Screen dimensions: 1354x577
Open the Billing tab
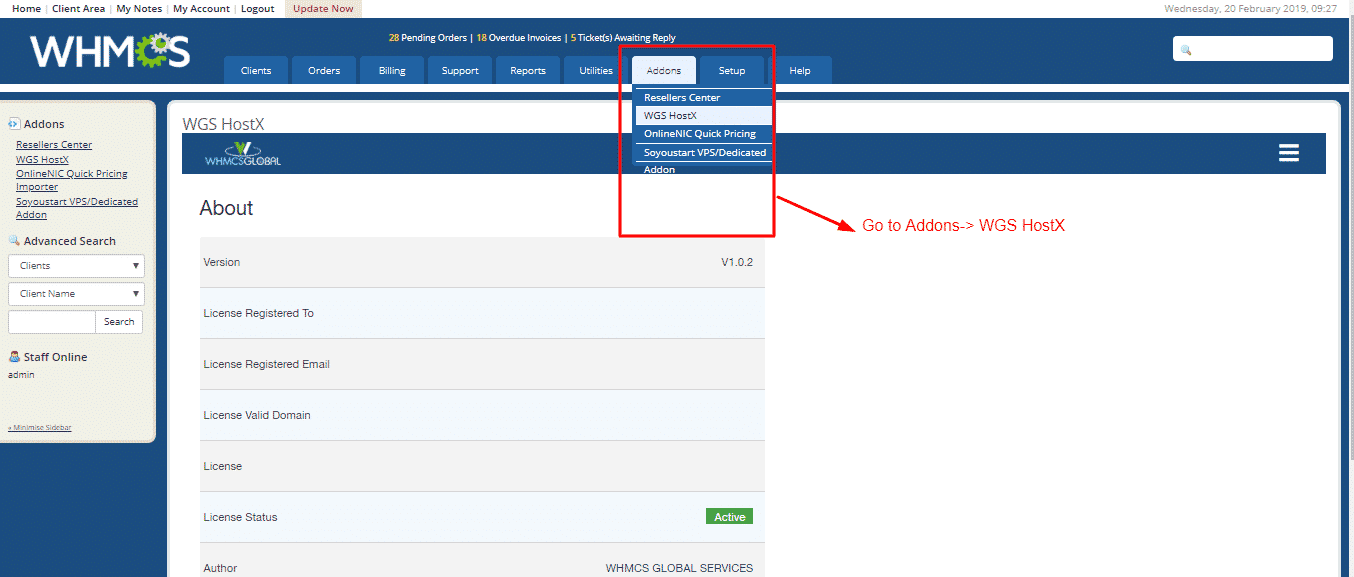[x=392, y=70]
